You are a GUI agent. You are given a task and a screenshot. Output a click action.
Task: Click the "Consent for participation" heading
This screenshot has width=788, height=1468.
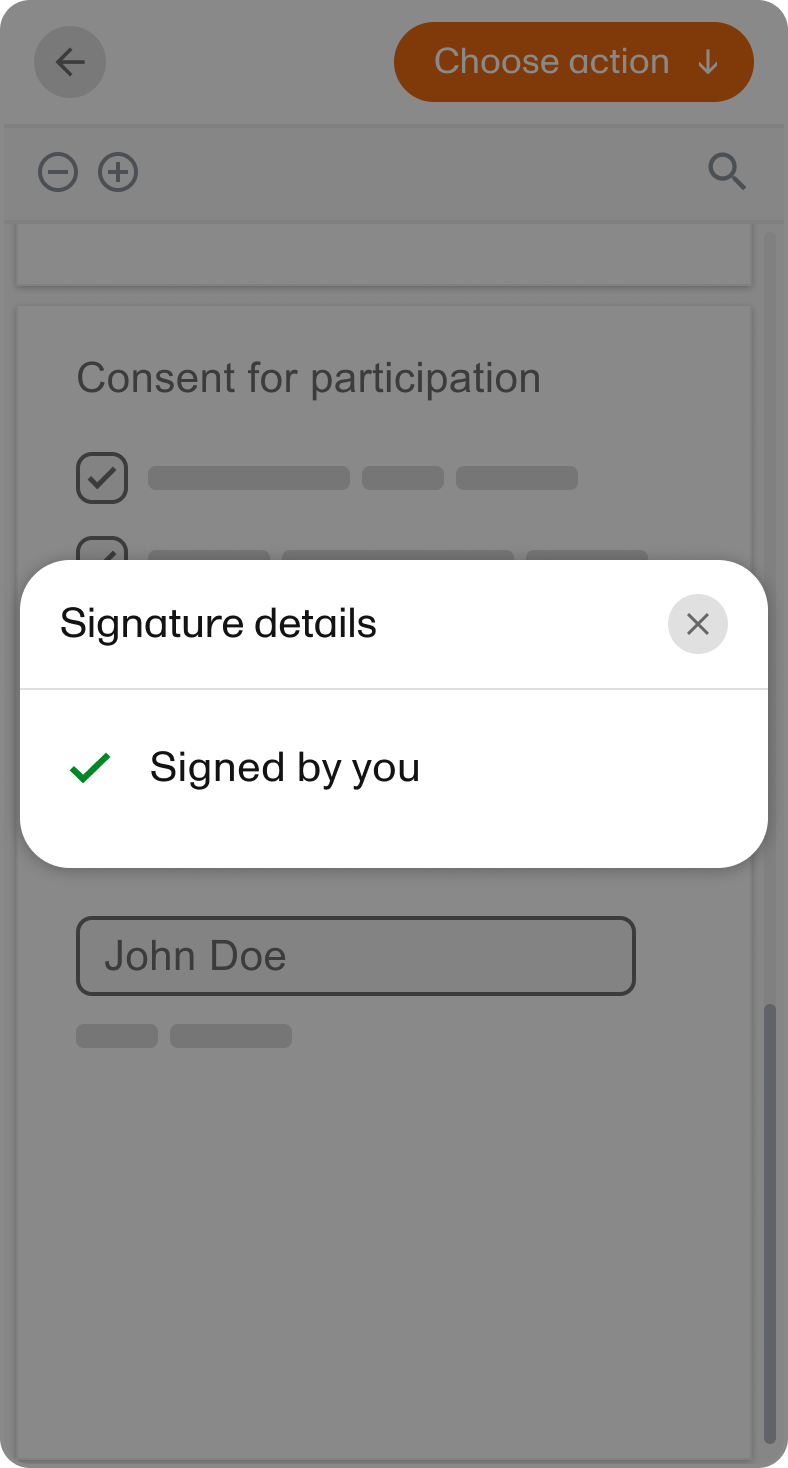coord(308,379)
